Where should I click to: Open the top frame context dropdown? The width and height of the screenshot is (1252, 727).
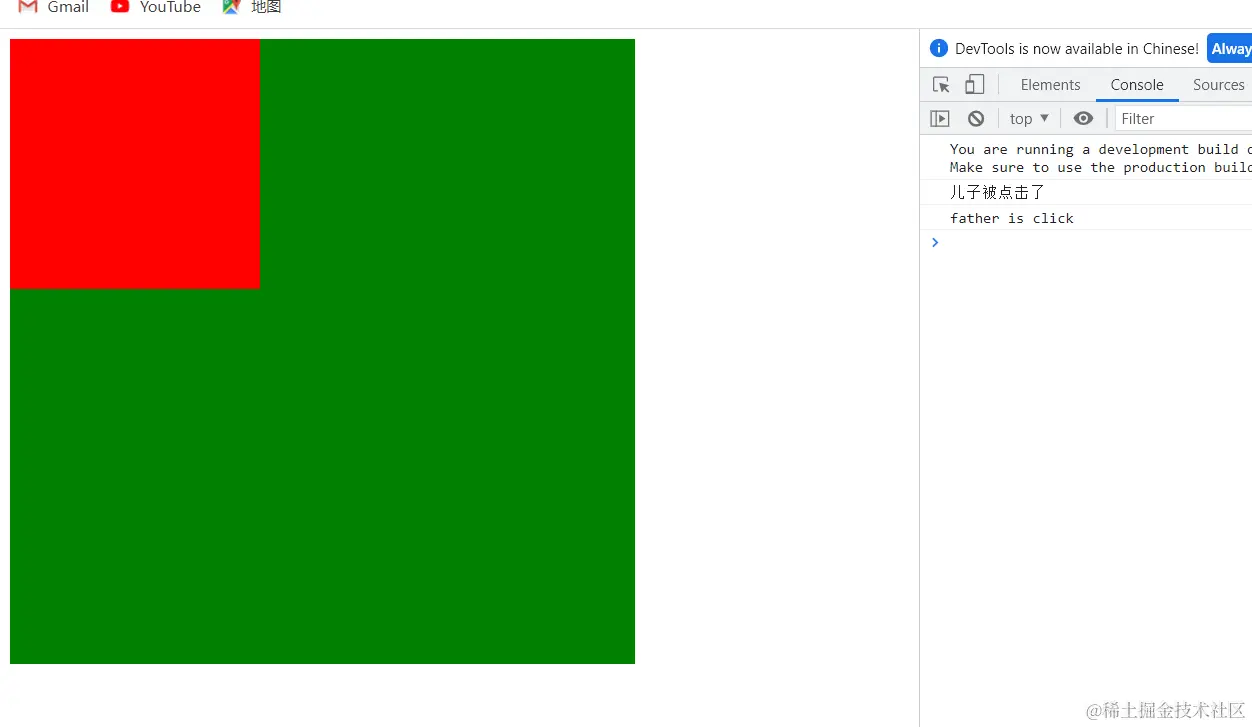[x=1029, y=118]
